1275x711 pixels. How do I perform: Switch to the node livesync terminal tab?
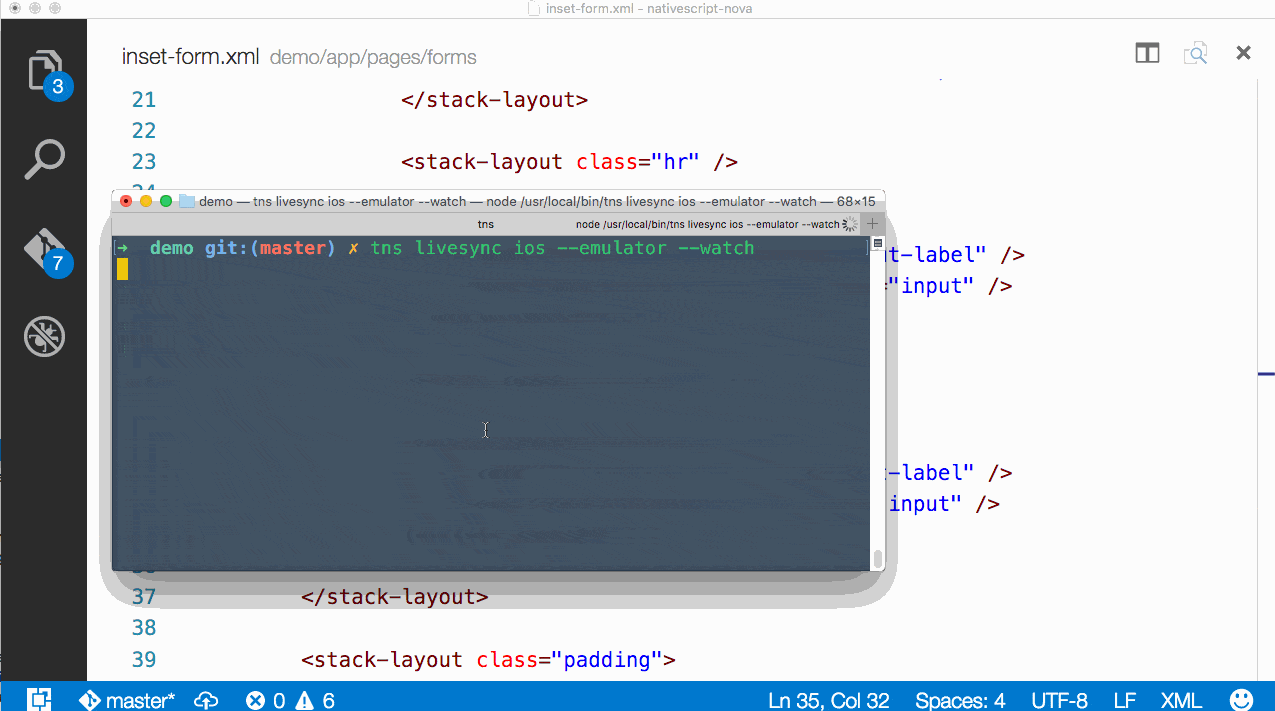click(712, 223)
